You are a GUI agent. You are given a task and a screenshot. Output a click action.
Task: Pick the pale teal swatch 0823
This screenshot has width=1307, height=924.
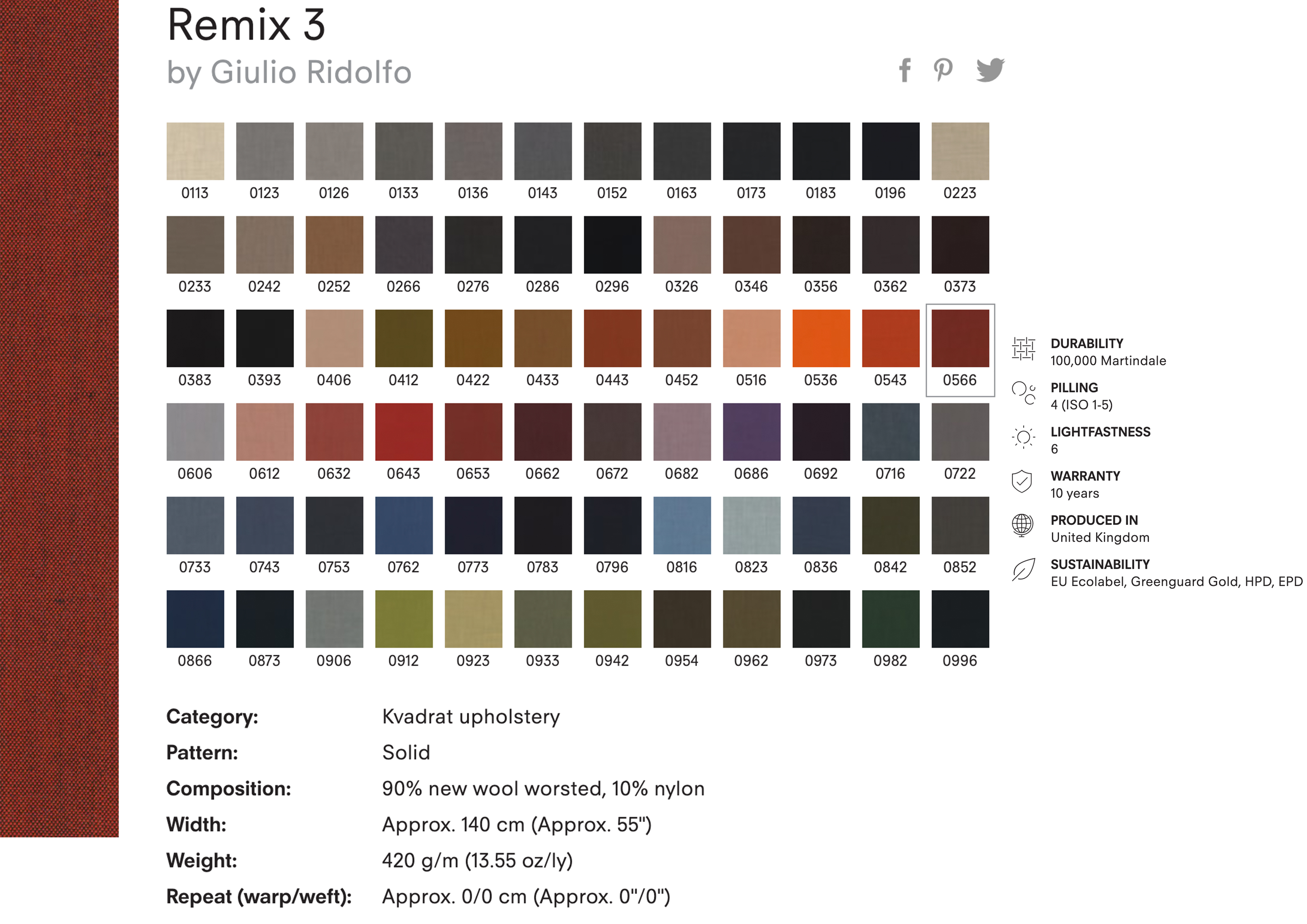pyautogui.click(x=751, y=525)
